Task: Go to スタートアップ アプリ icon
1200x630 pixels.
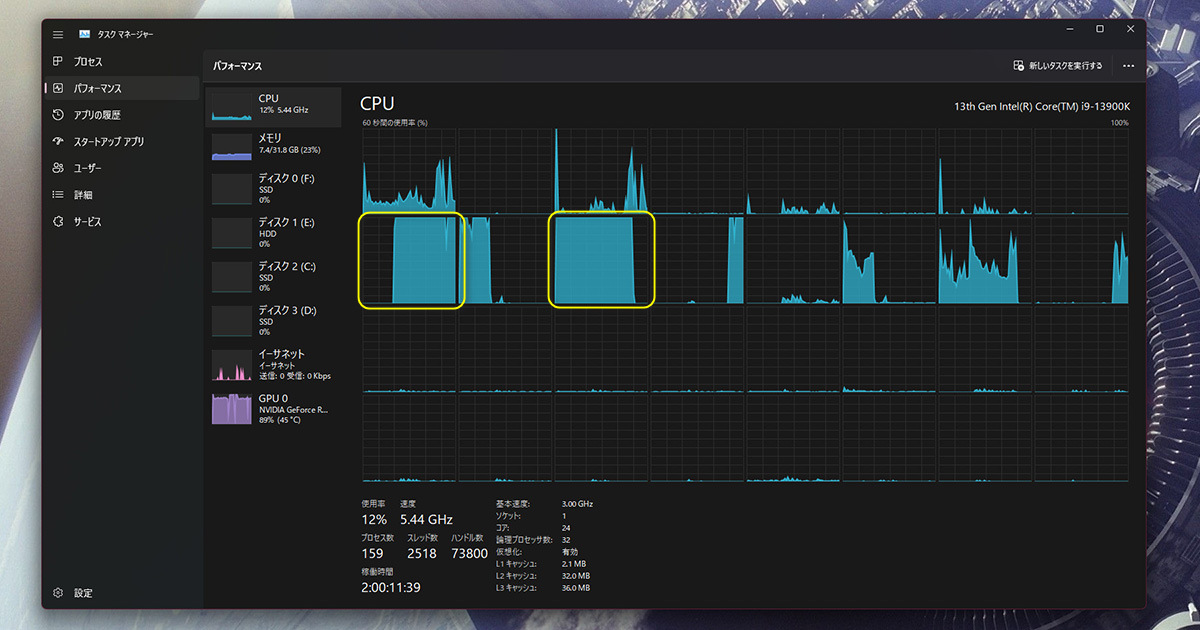Action: pos(58,141)
